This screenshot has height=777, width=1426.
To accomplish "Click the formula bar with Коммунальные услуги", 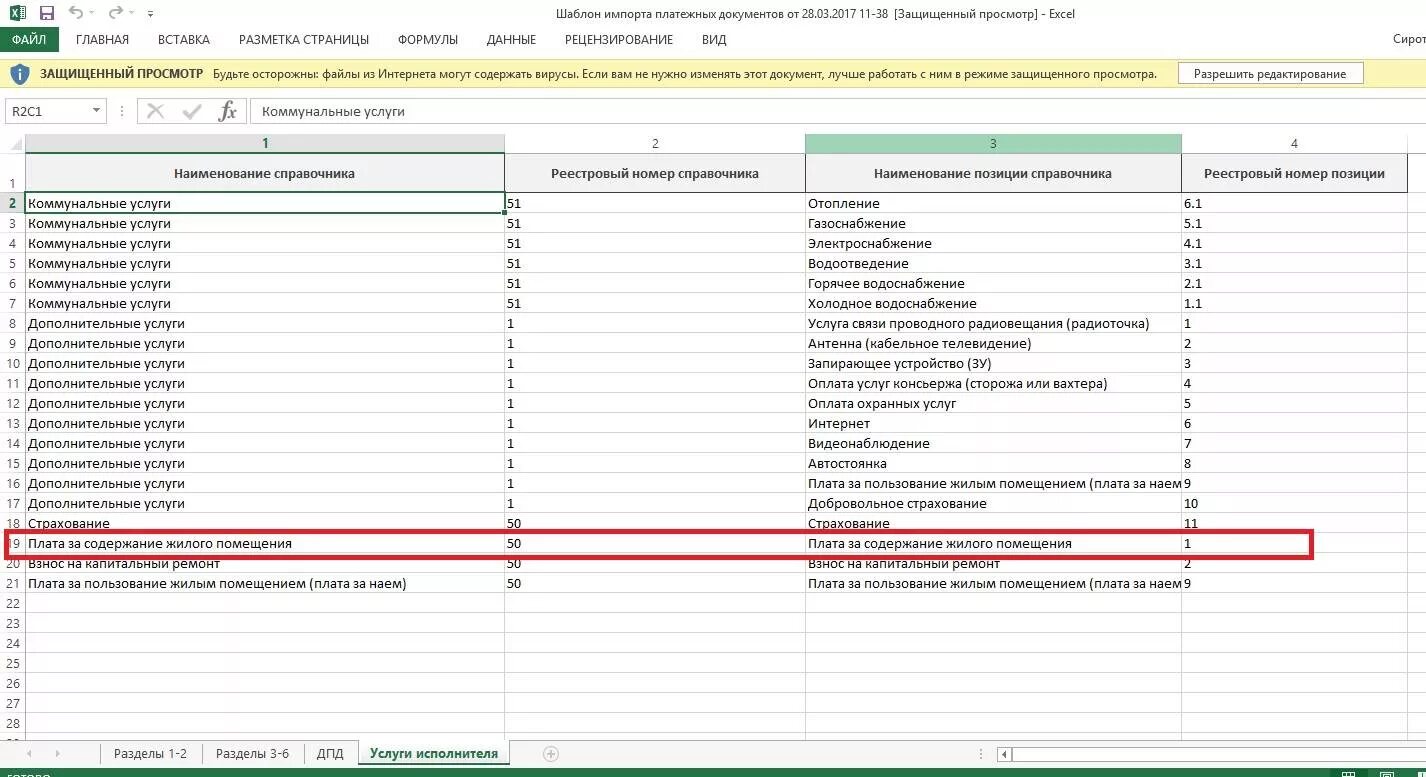I will [837, 111].
